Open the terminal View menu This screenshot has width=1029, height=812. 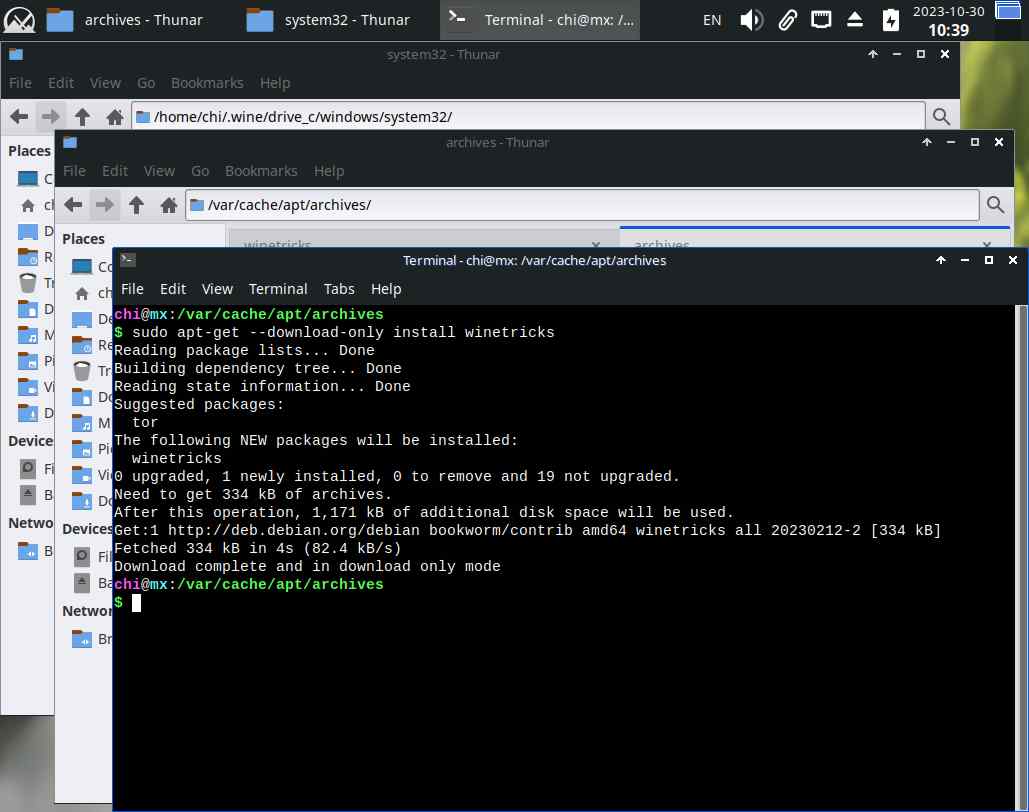pyautogui.click(x=217, y=289)
